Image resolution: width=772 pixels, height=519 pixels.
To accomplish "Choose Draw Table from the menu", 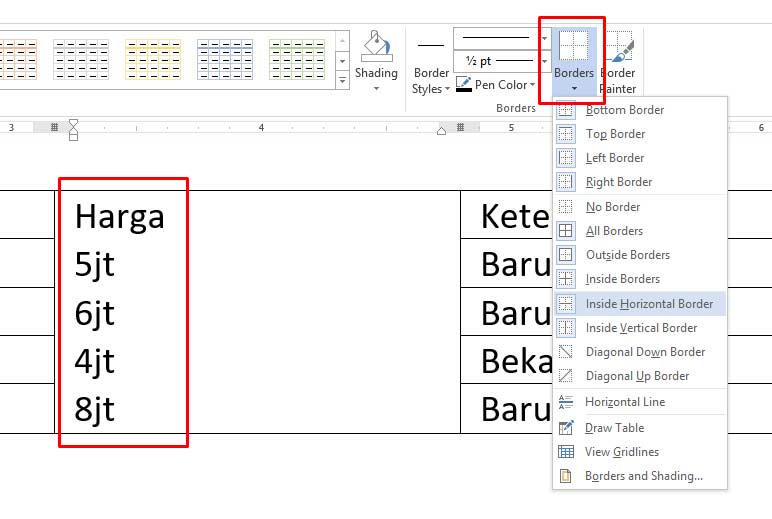I will pos(640,428).
